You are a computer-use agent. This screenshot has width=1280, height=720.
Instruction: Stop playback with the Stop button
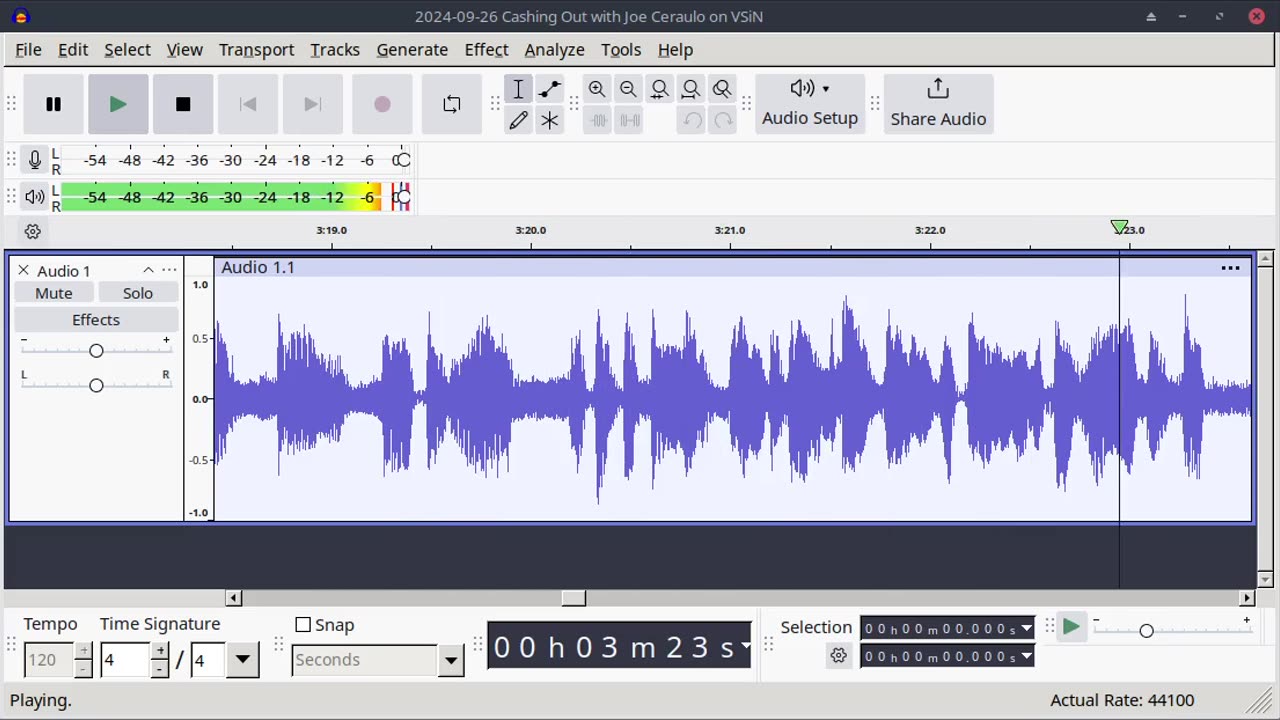[x=183, y=104]
